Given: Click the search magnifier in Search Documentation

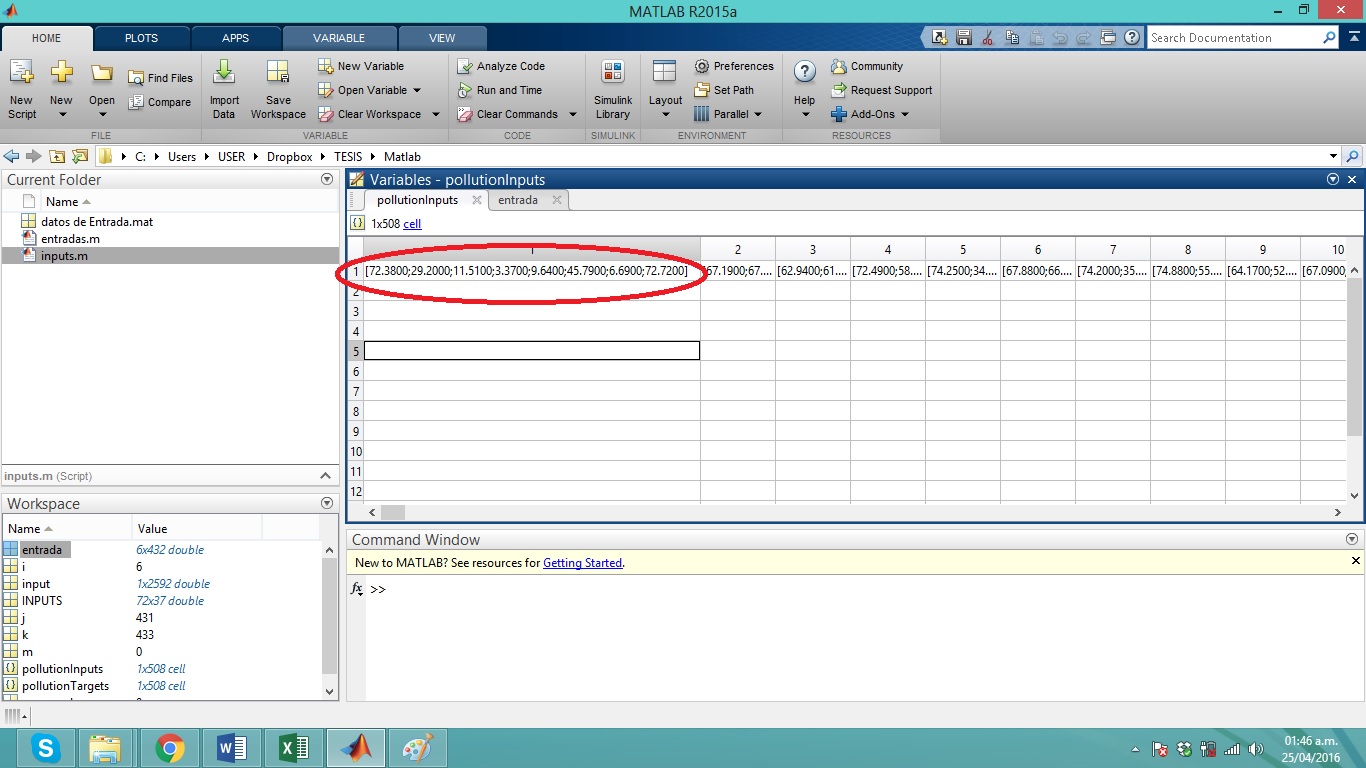Looking at the screenshot, I should tap(1329, 38).
